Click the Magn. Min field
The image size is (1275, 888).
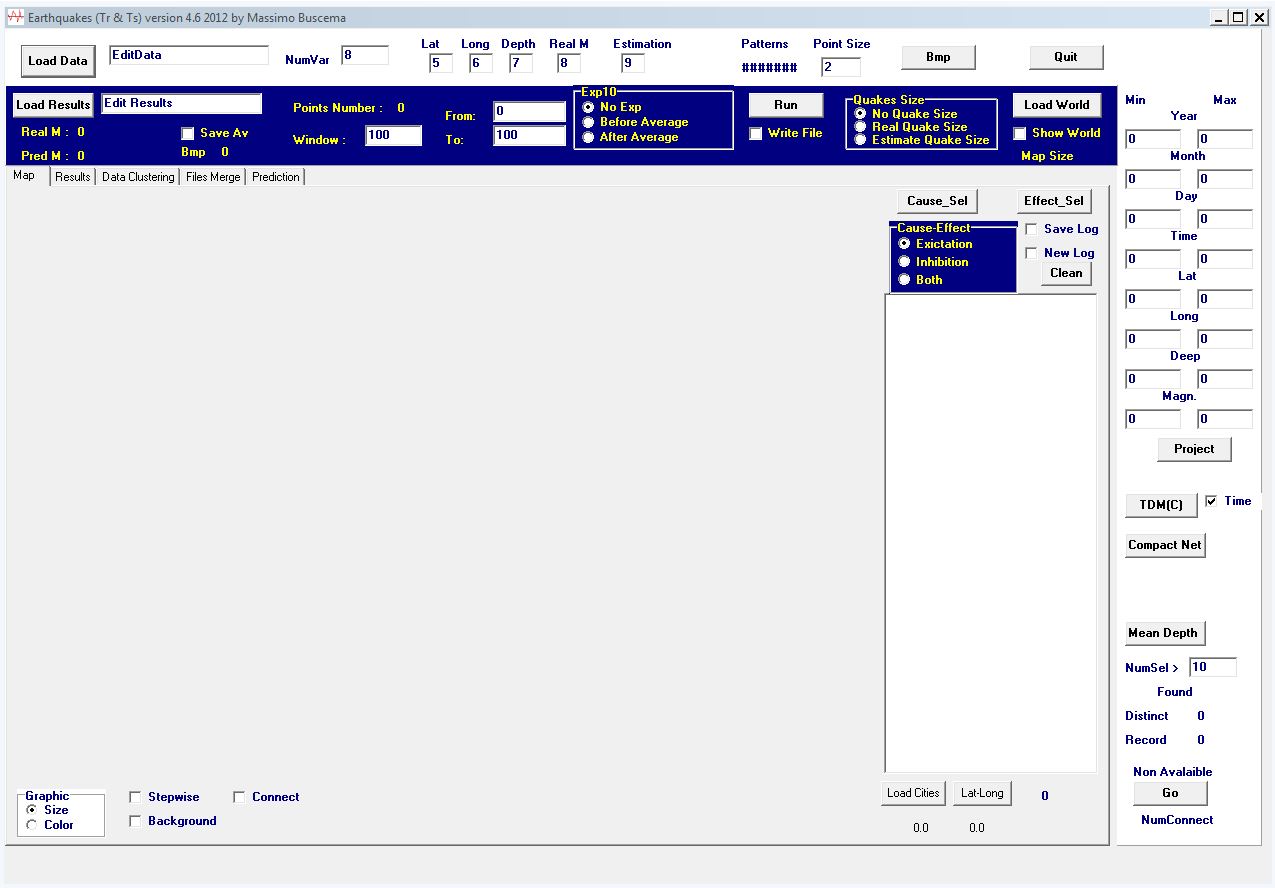point(1153,419)
